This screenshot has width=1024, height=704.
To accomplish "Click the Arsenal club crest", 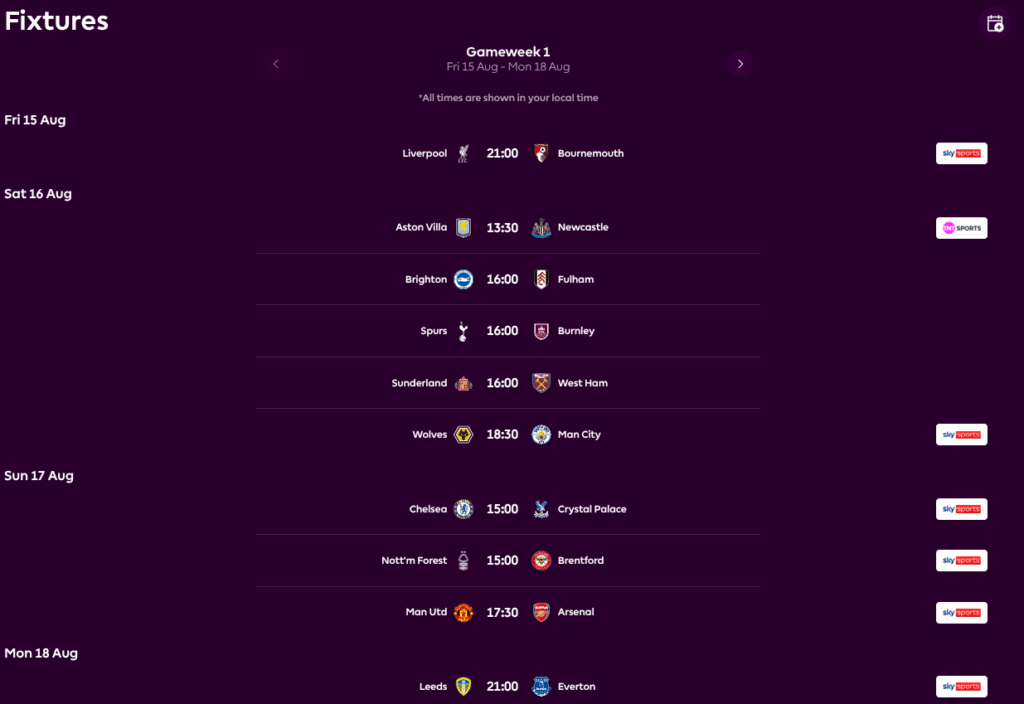I will [539, 612].
